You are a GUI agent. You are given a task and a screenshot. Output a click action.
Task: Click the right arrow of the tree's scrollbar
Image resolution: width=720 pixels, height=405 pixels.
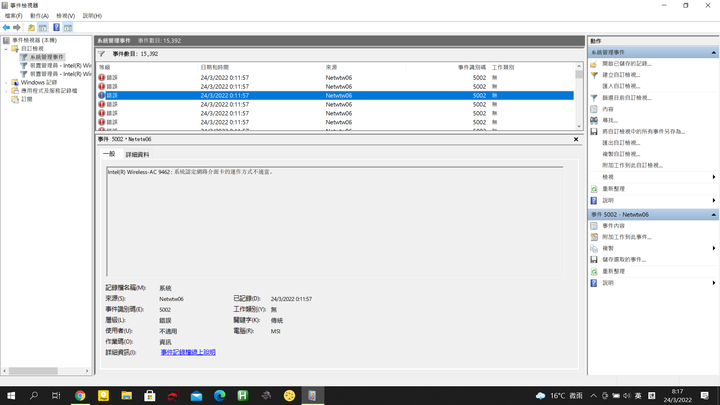87,371
